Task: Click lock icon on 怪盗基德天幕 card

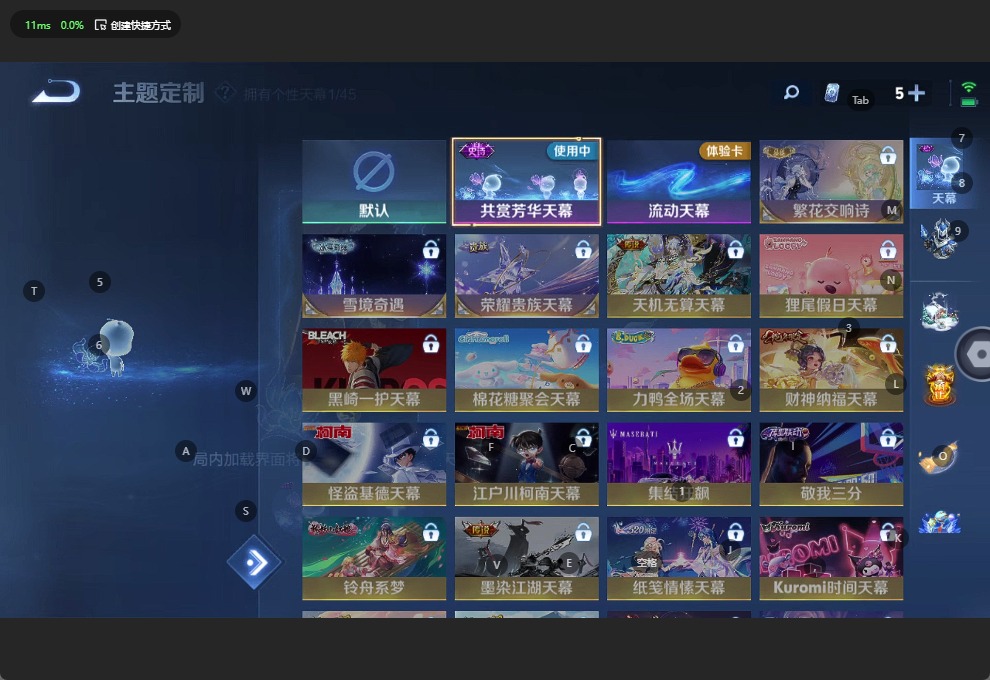Action: 431,438
